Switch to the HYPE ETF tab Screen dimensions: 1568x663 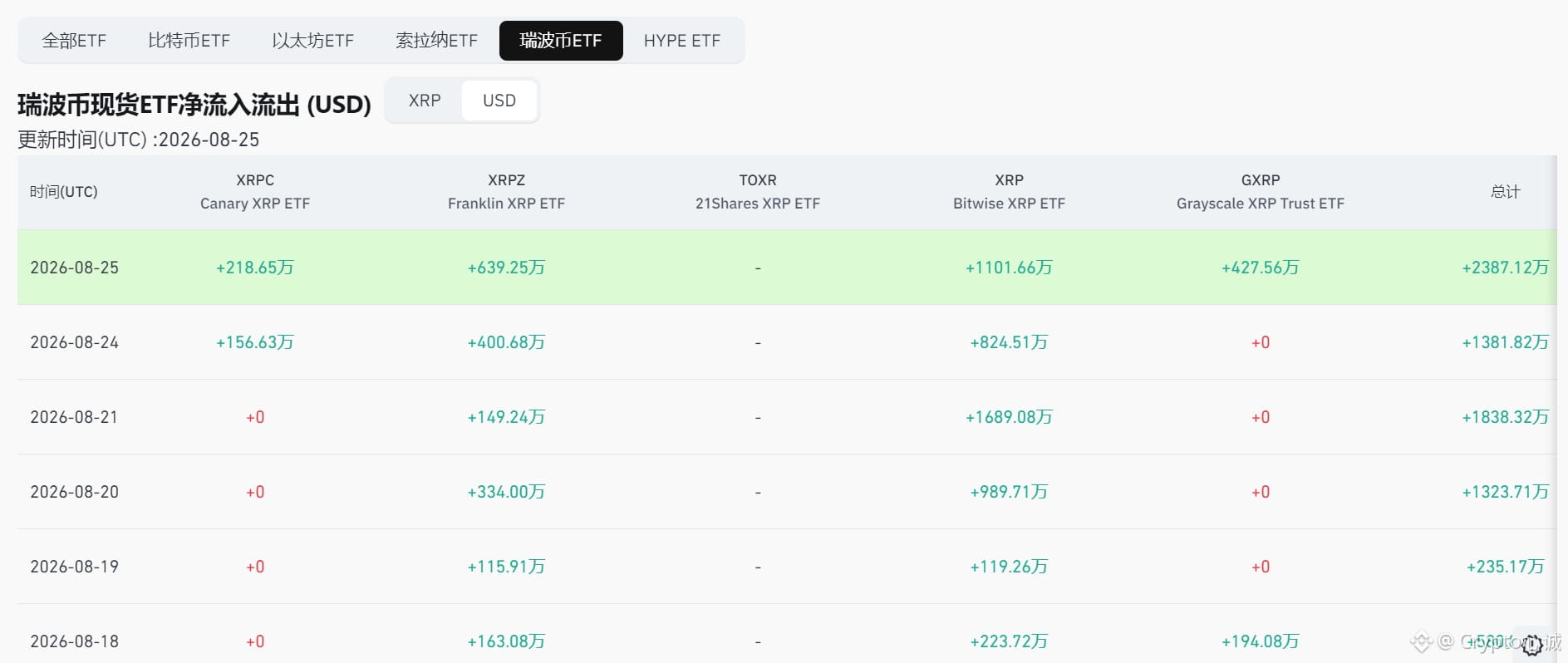click(x=682, y=41)
